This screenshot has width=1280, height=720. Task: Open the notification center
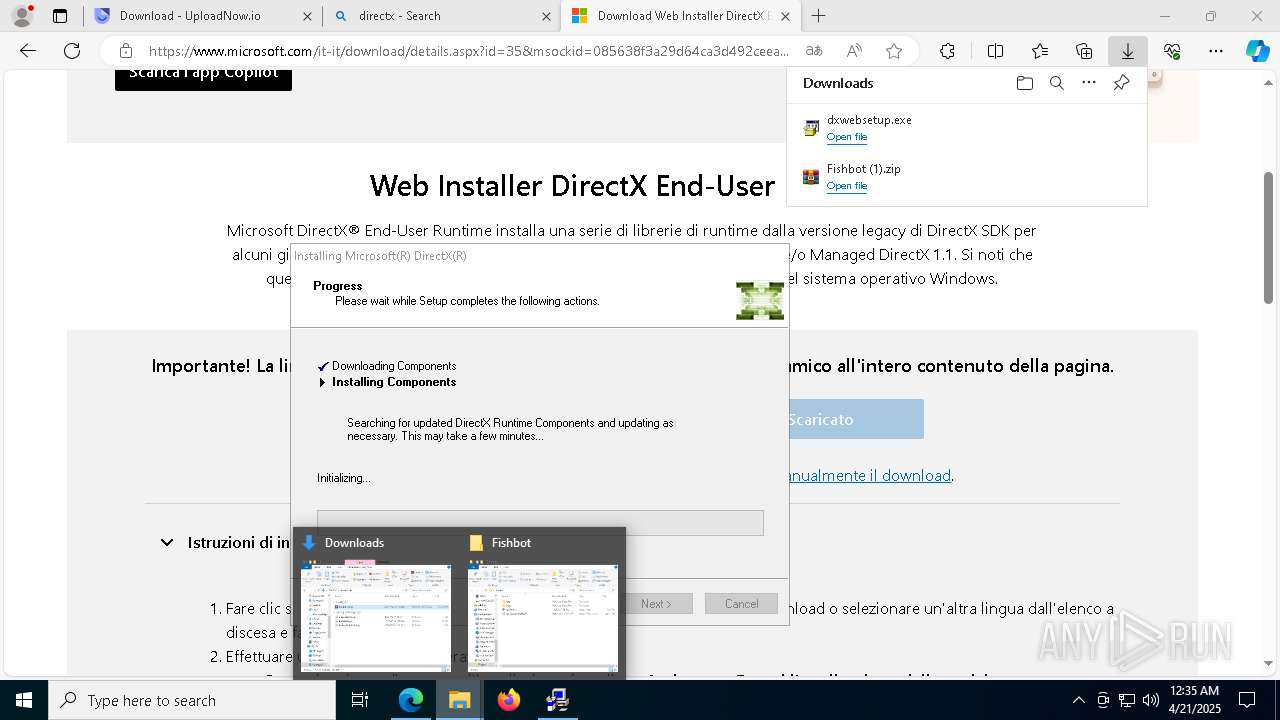pos(1247,700)
